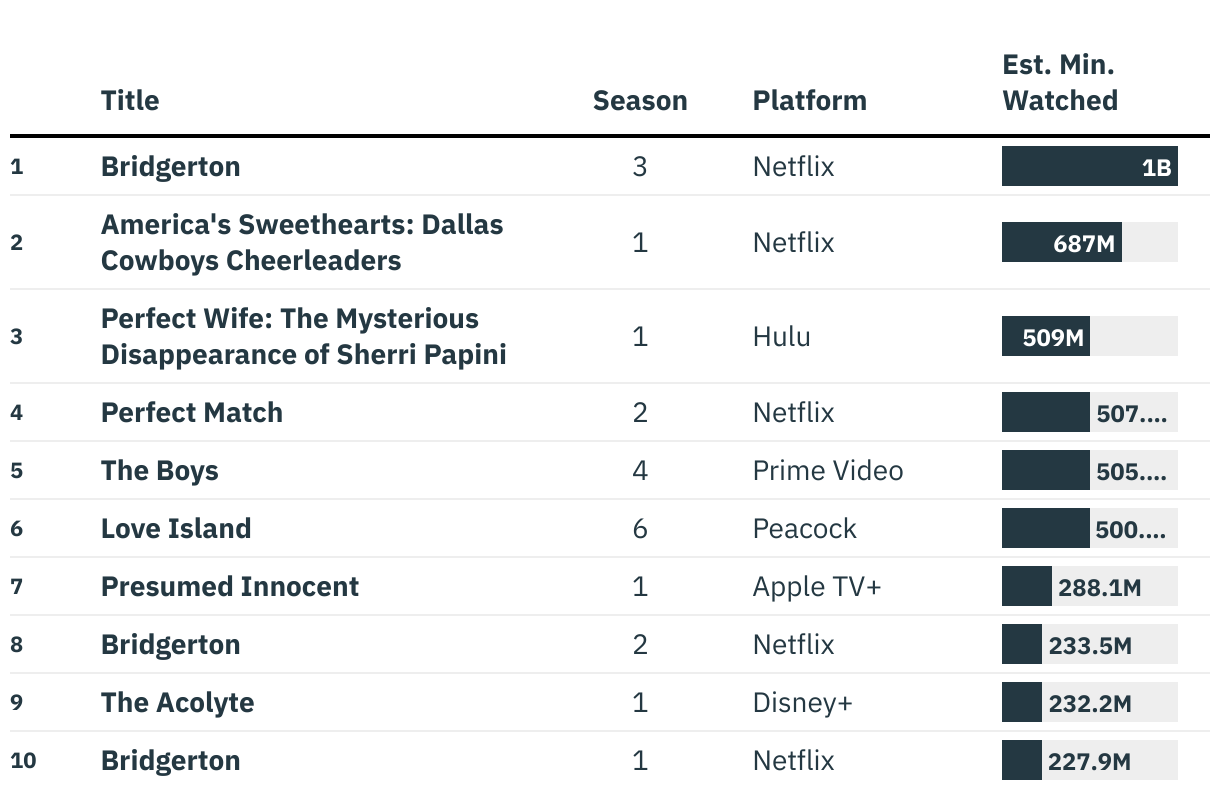Select the Disney+ platform cell
1220x798 pixels.
click(x=802, y=703)
